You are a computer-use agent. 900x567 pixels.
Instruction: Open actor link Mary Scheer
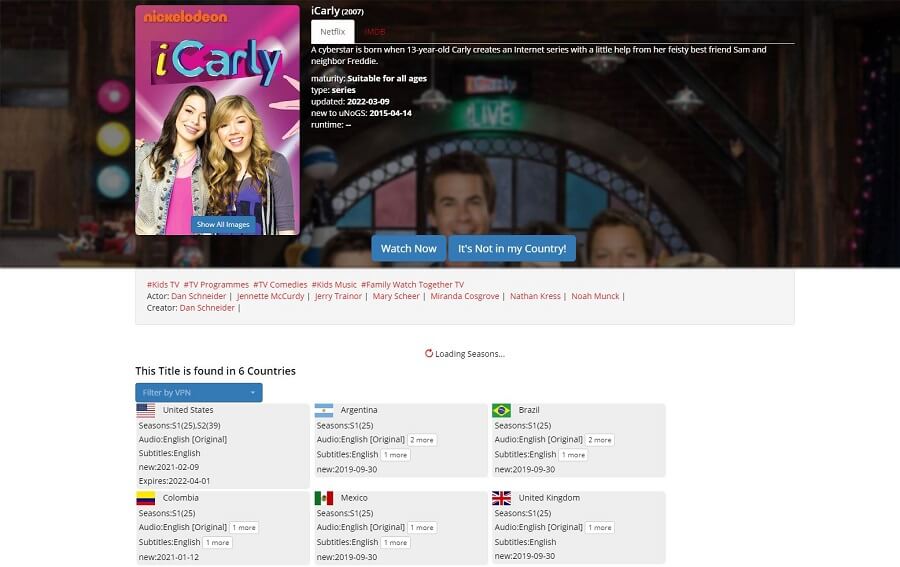click(396, 296)
